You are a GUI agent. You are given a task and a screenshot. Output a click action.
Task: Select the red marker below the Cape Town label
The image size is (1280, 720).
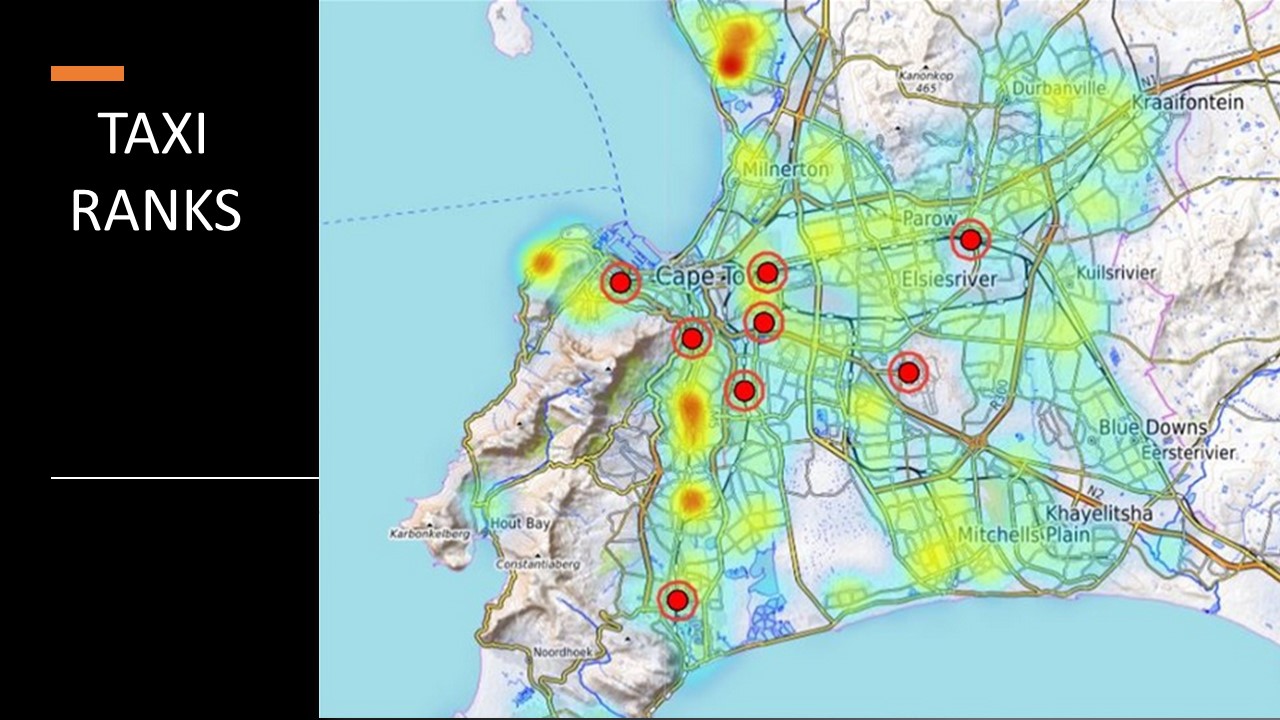691,339
